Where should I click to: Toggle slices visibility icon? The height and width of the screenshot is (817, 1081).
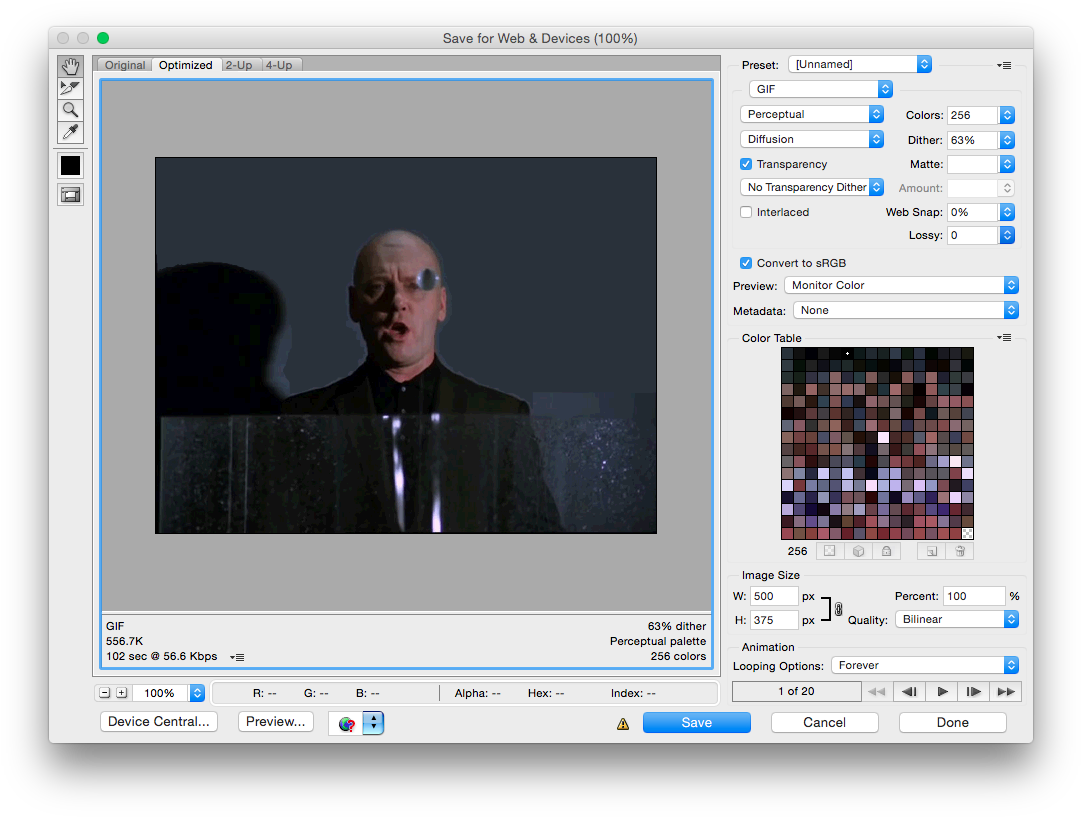click(70, 195)
